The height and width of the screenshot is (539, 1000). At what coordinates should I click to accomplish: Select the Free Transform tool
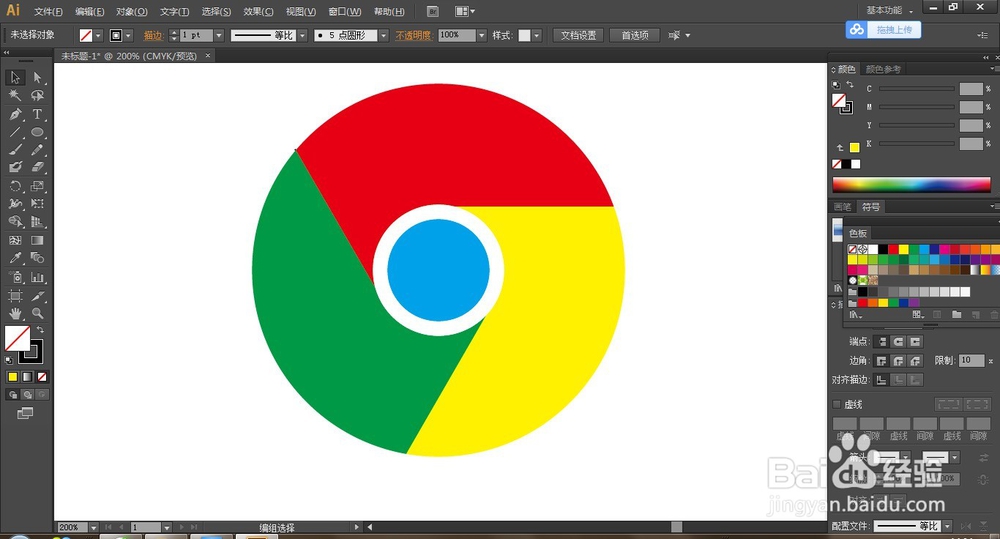click(37, 203)
